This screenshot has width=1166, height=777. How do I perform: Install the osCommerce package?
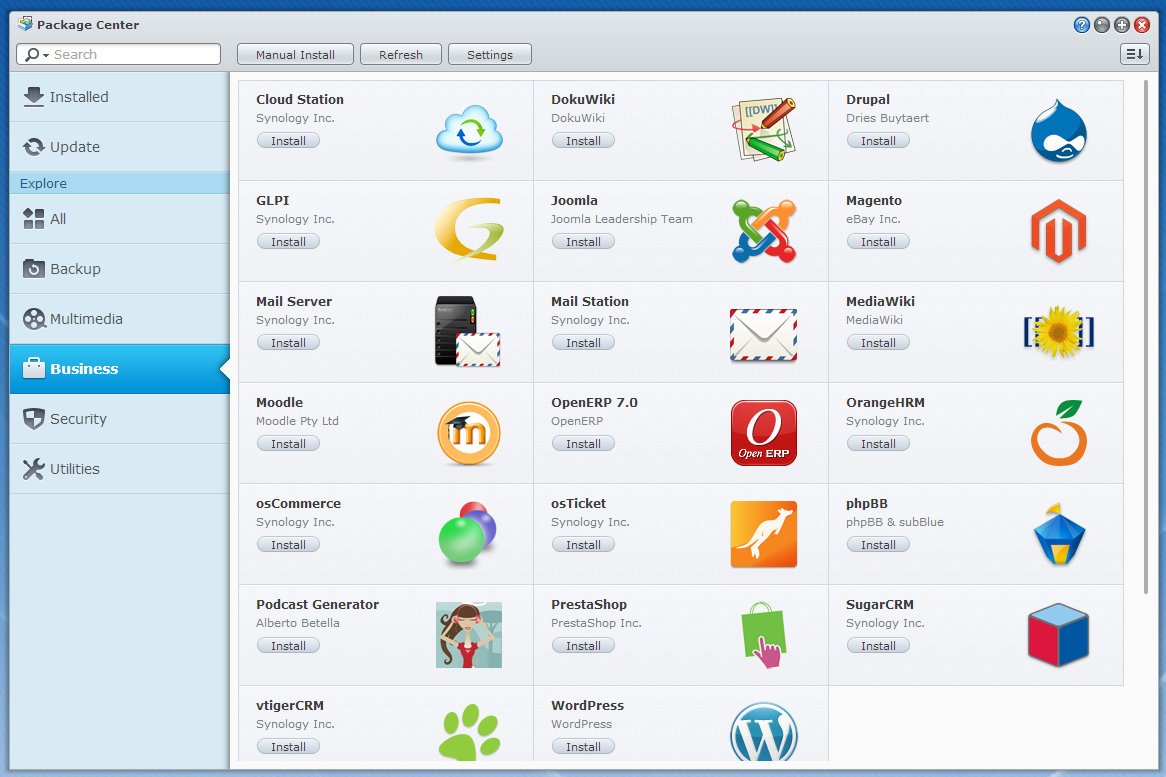pos(289,545)
